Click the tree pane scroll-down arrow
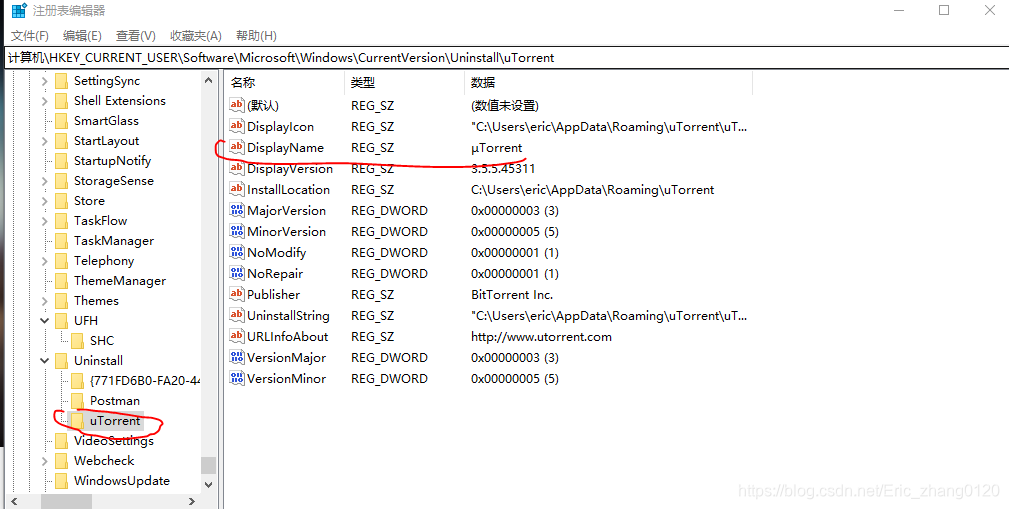This screenshot has width=1009, height=509. tap(208, 485)
